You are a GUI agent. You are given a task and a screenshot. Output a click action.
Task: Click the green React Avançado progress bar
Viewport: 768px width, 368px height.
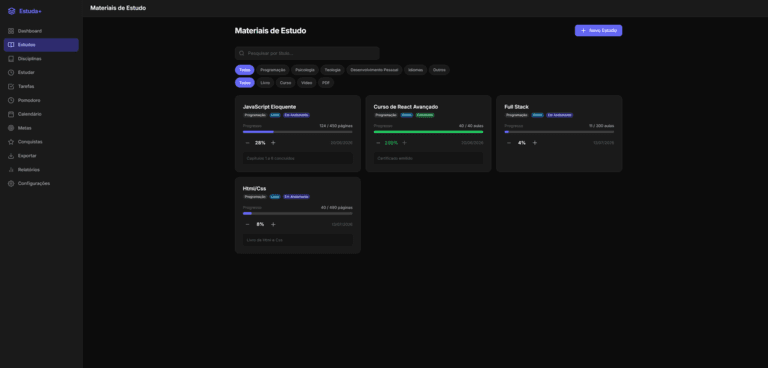(428, 132)
